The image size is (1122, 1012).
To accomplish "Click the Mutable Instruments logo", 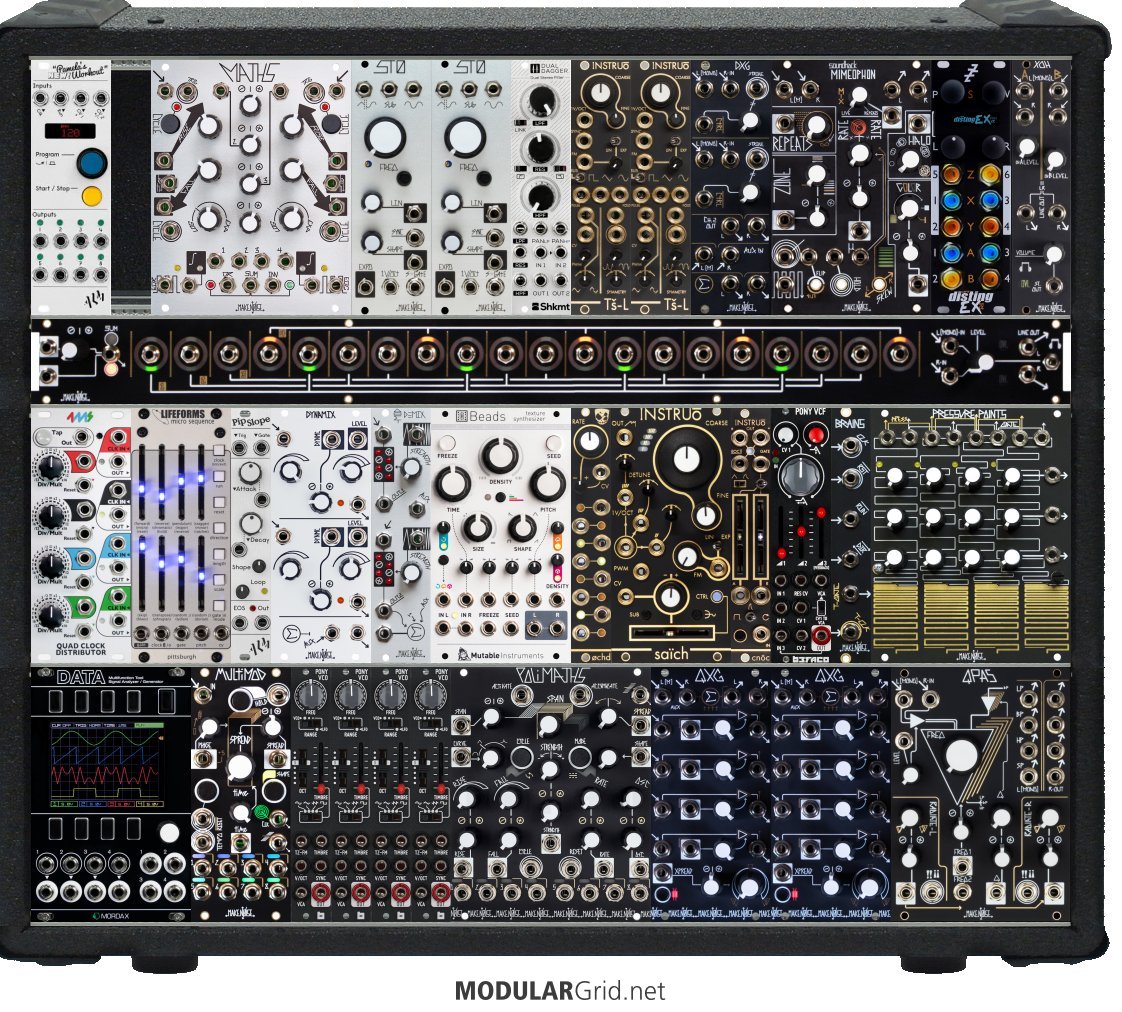I will [x=500, y=655].
